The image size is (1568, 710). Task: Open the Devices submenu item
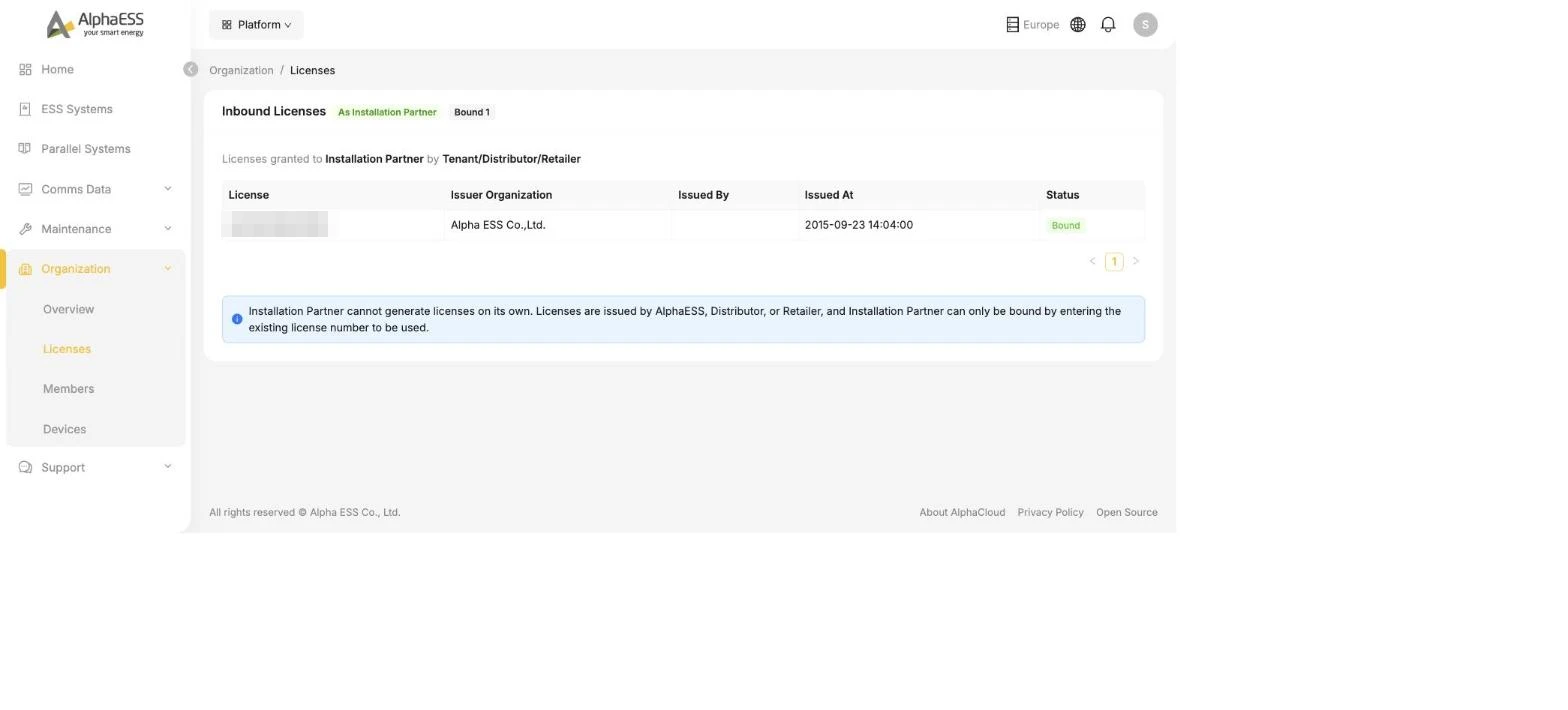tap(64, 429)
